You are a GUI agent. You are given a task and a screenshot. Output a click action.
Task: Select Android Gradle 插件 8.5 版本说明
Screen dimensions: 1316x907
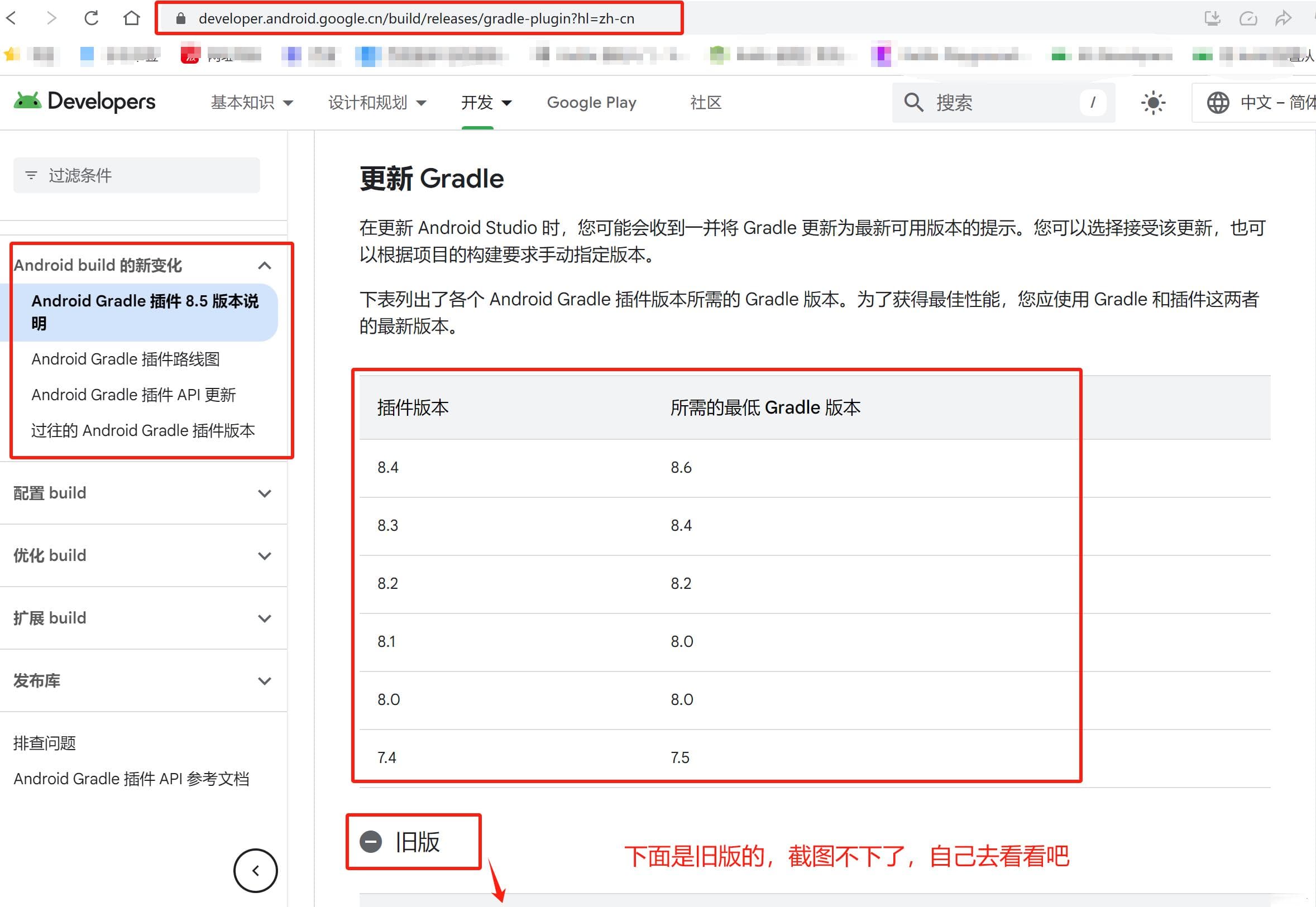coord(138,312)
